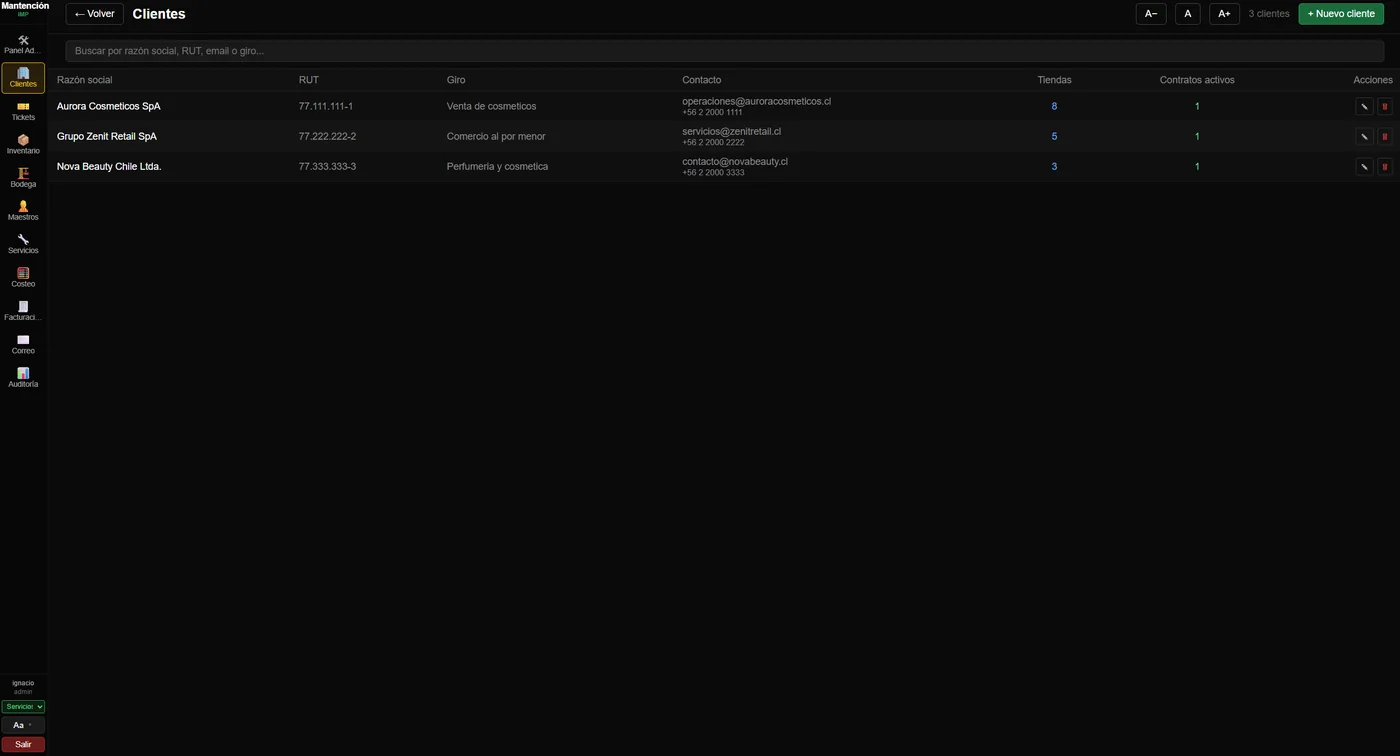This screenshot has width=1400, height=756.
Task: Edit the Aurora Cosmeticos SpA client
Action: coord(1364,106)
